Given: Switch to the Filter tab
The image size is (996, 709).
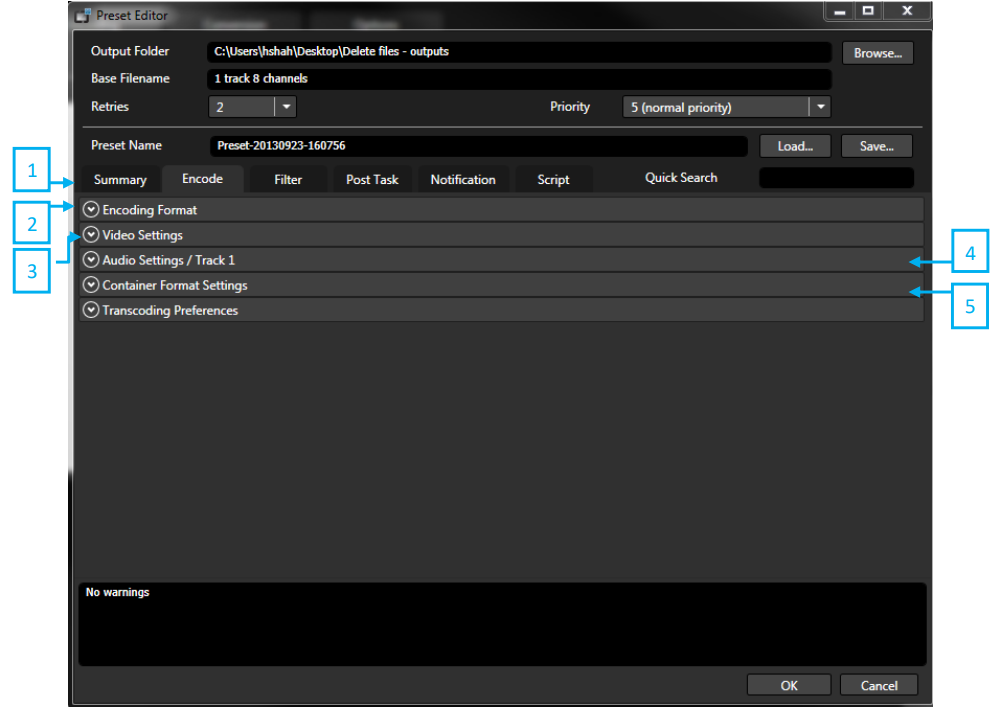Looking at the screenshot, I should (287, 179).
